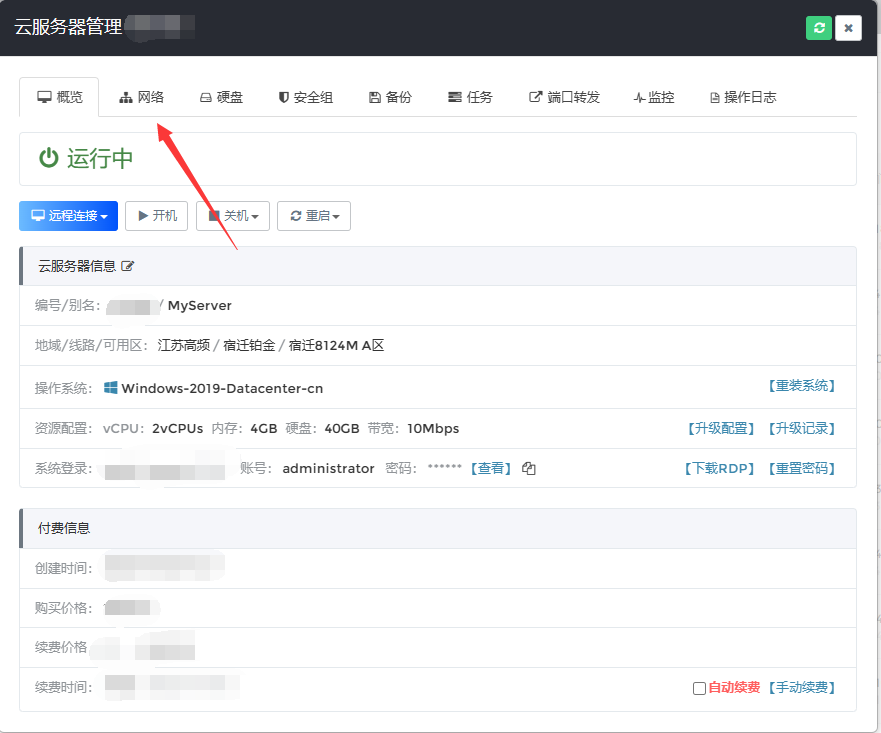Open the 安全组 tab
Viewport: 881px width, 733px height.
click(306, 97)
